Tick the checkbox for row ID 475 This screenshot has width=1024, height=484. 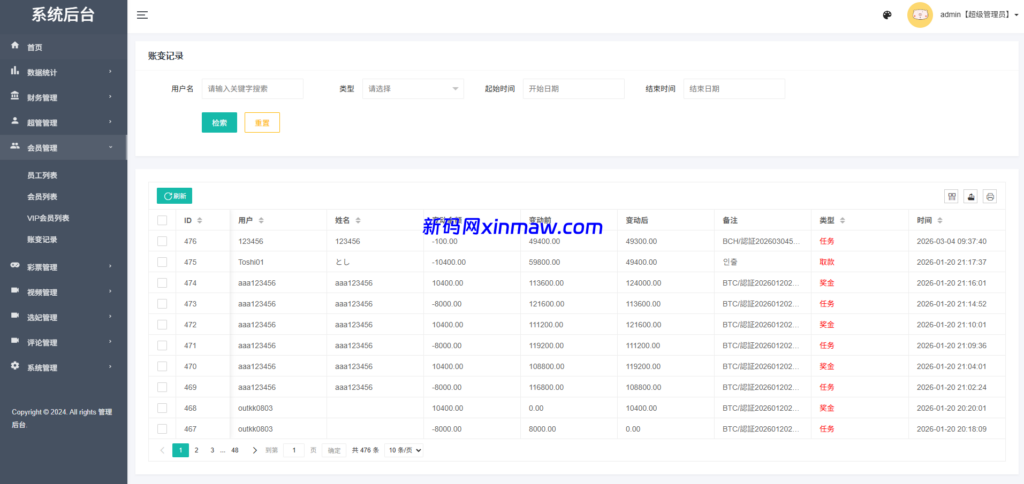[162, 262]
